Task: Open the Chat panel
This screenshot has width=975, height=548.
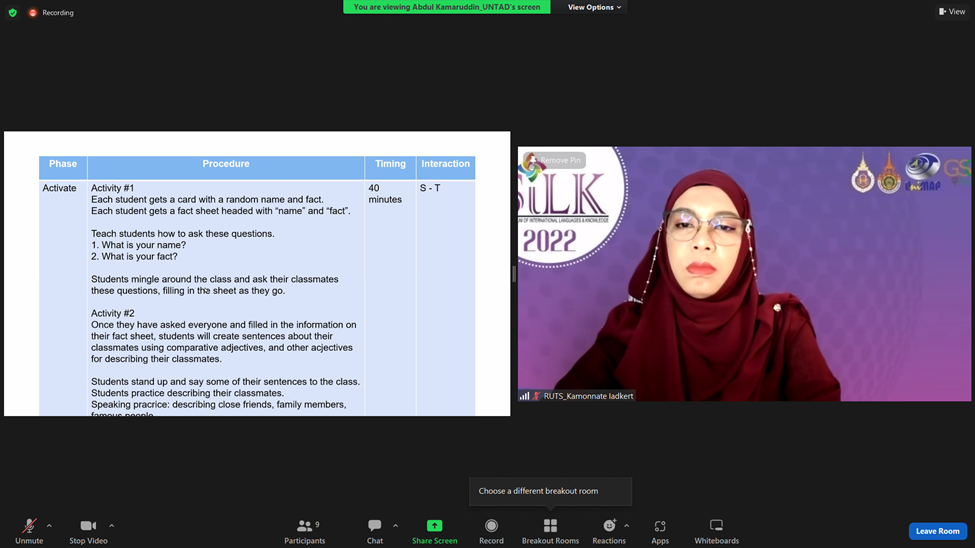Action: pyautogui.click(x=375, y=532)
